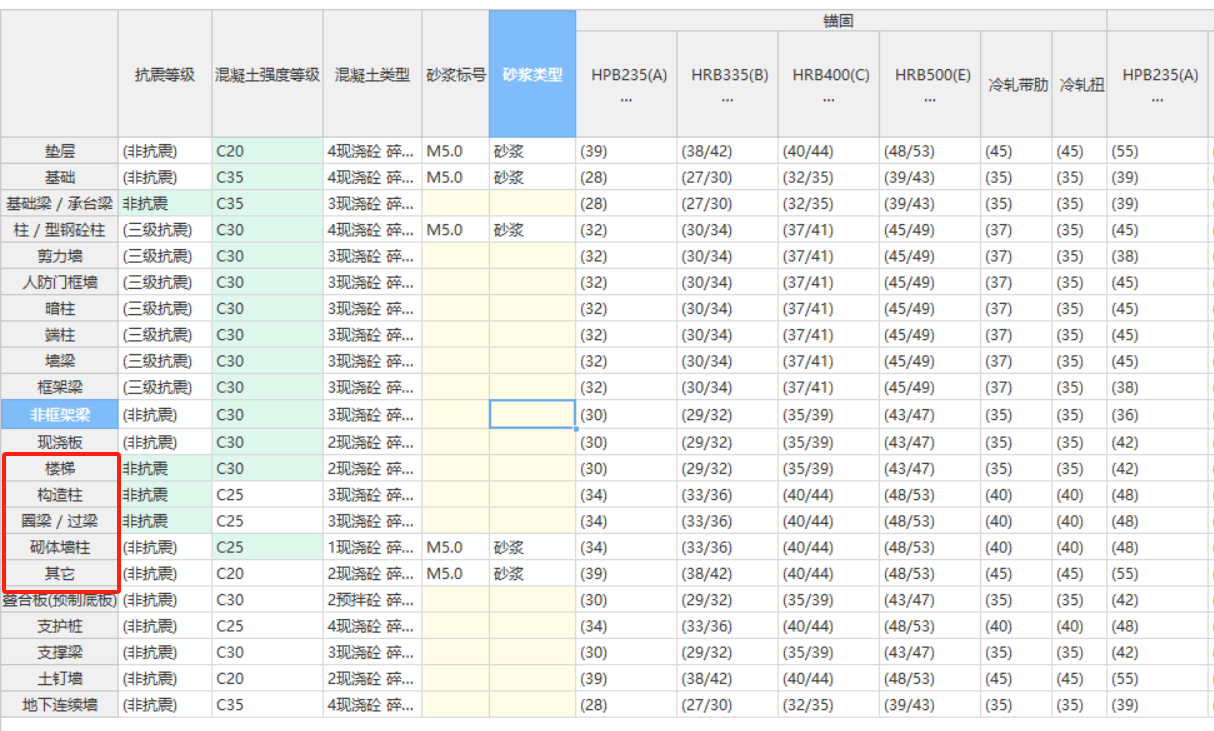This screenshot has width=1214, height=731.
Task: Click M5.0 in the 柱 / 型钢砼柱 row
Action: point(456,229)
